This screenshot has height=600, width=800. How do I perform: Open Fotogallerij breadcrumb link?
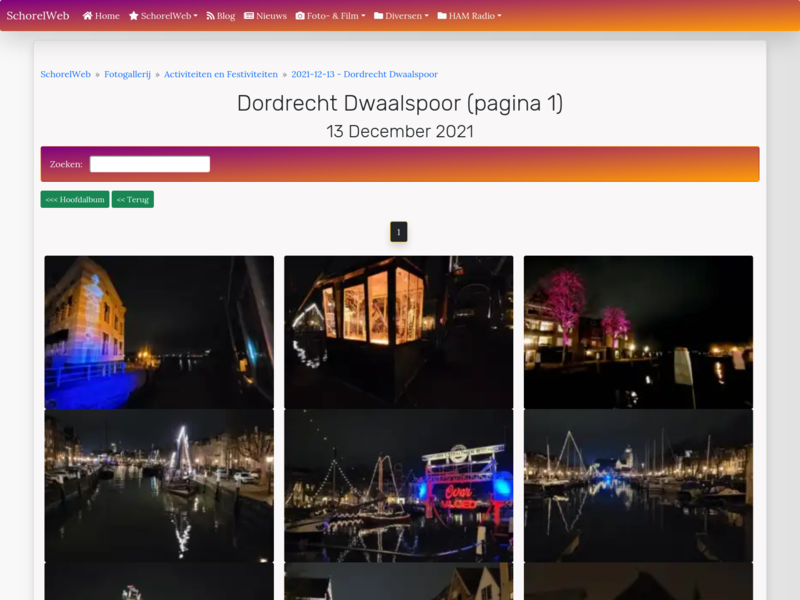pos(128,74)
